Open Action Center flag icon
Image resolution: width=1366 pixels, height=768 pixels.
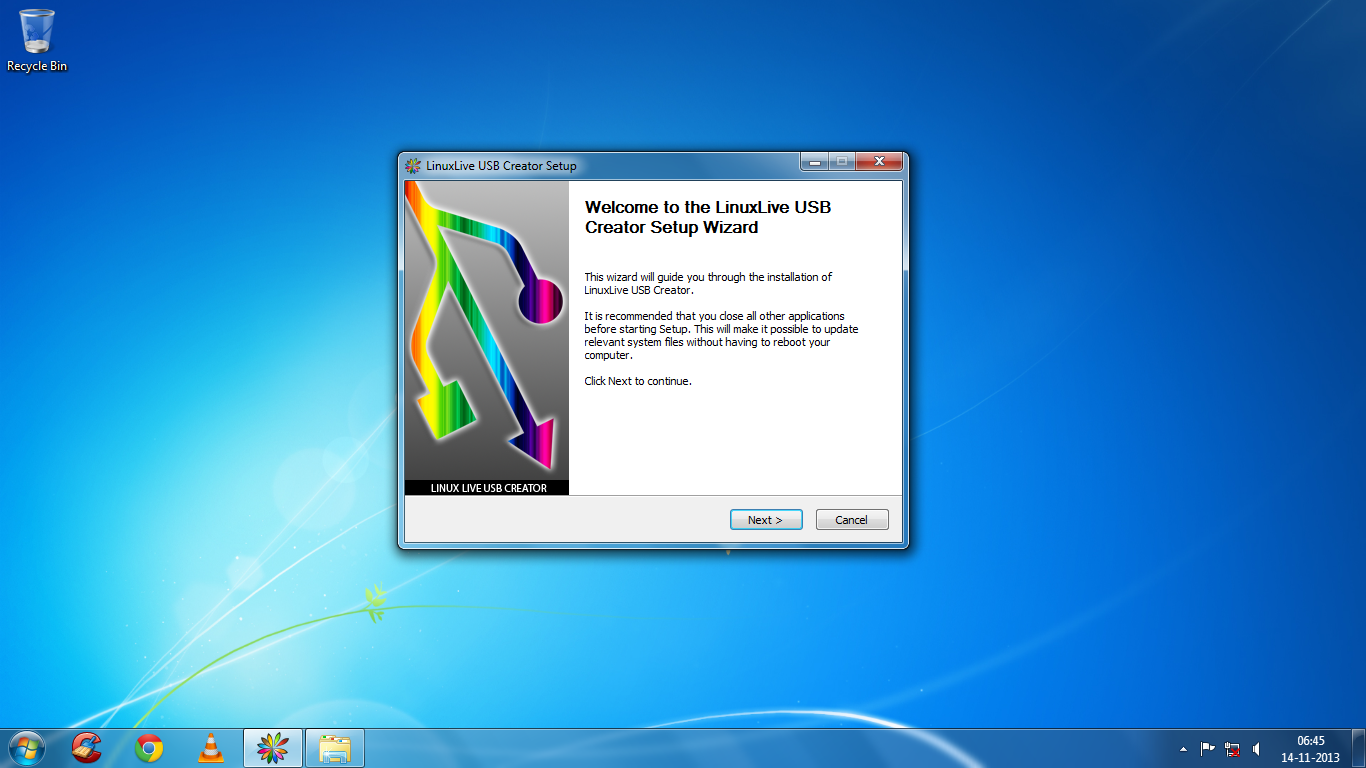coord(1207,749)
